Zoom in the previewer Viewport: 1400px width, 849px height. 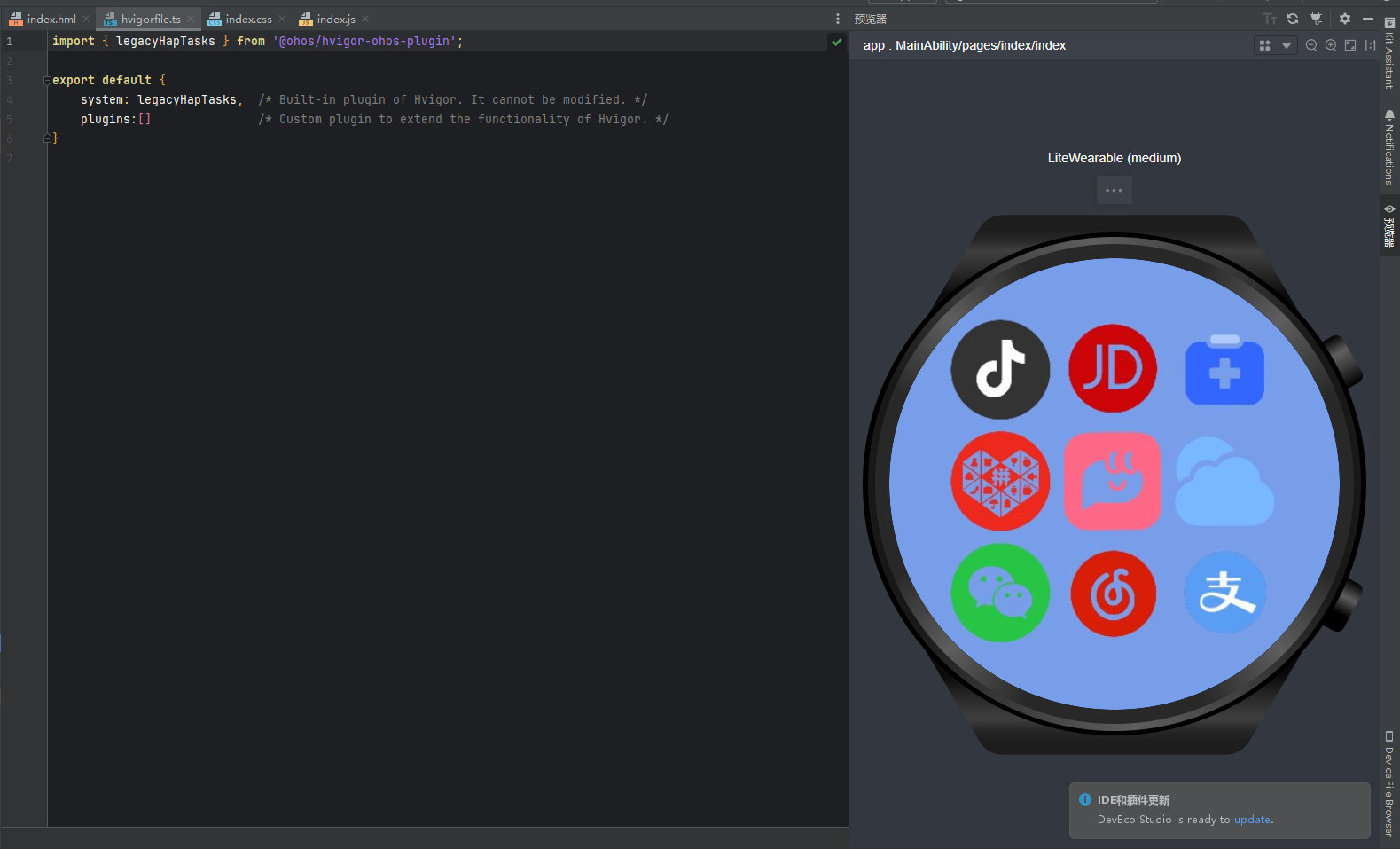click(1331, 45)
